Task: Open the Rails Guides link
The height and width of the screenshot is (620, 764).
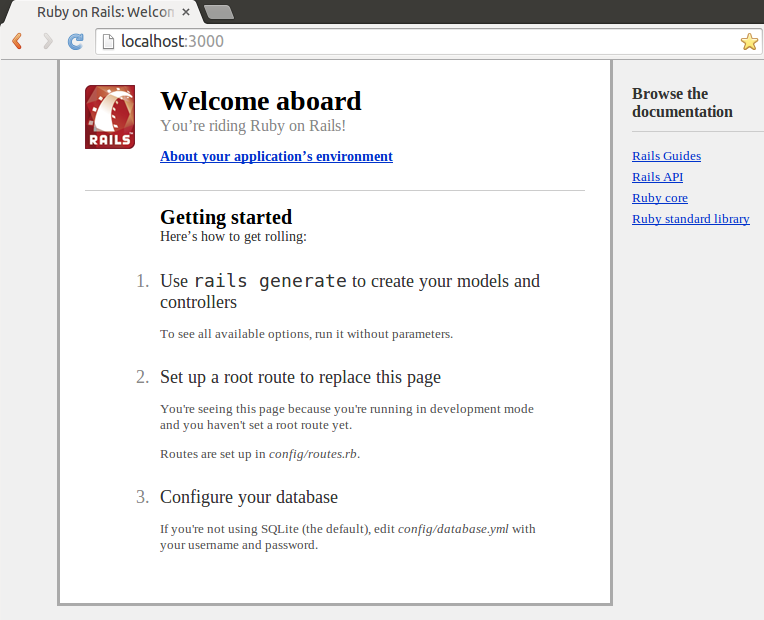Action: 666,156
